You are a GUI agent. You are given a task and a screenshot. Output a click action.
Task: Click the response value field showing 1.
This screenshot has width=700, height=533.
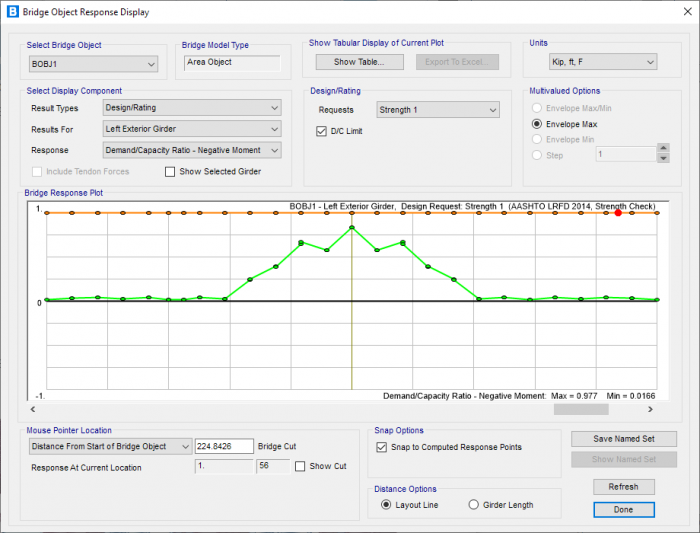224,466
